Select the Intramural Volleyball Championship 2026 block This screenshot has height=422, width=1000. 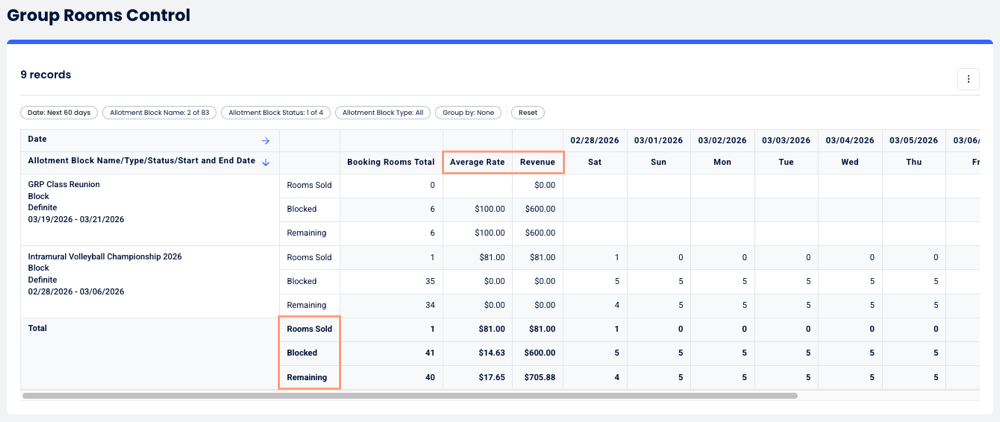coord(105,257)
